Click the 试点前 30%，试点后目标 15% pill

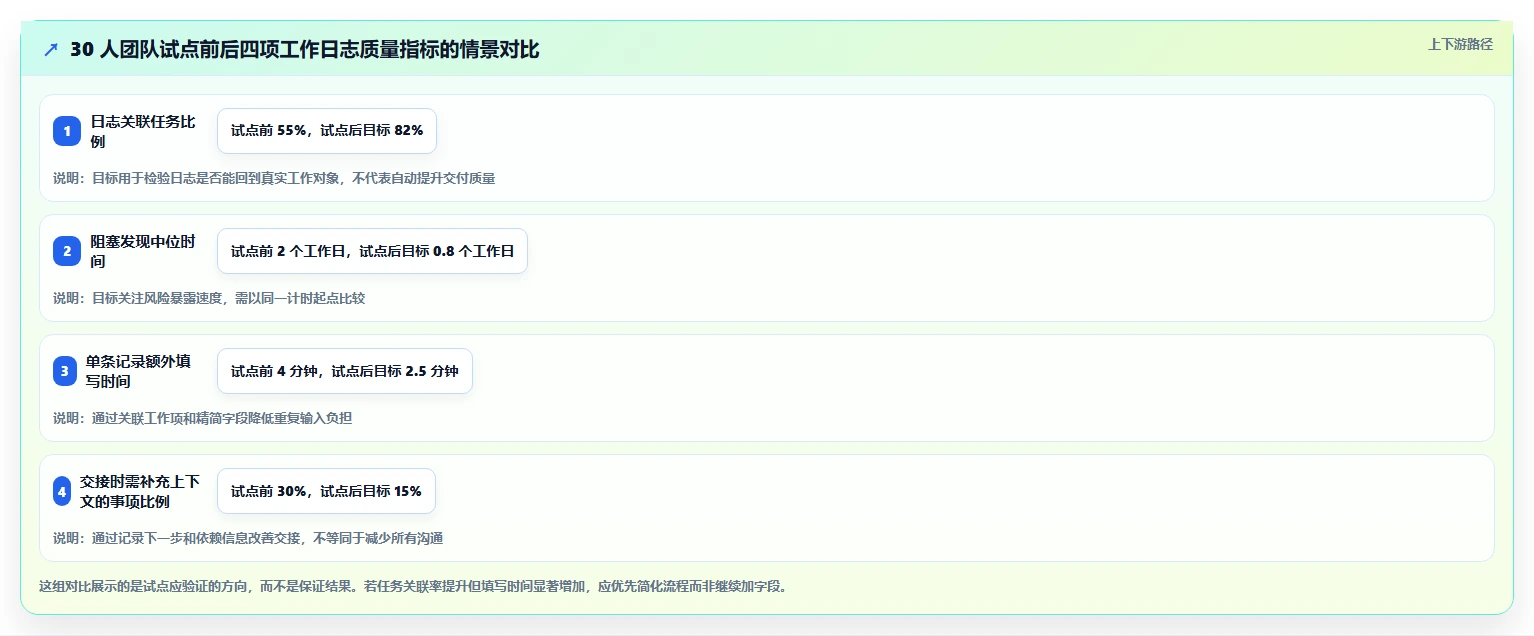tap(326, 491)
